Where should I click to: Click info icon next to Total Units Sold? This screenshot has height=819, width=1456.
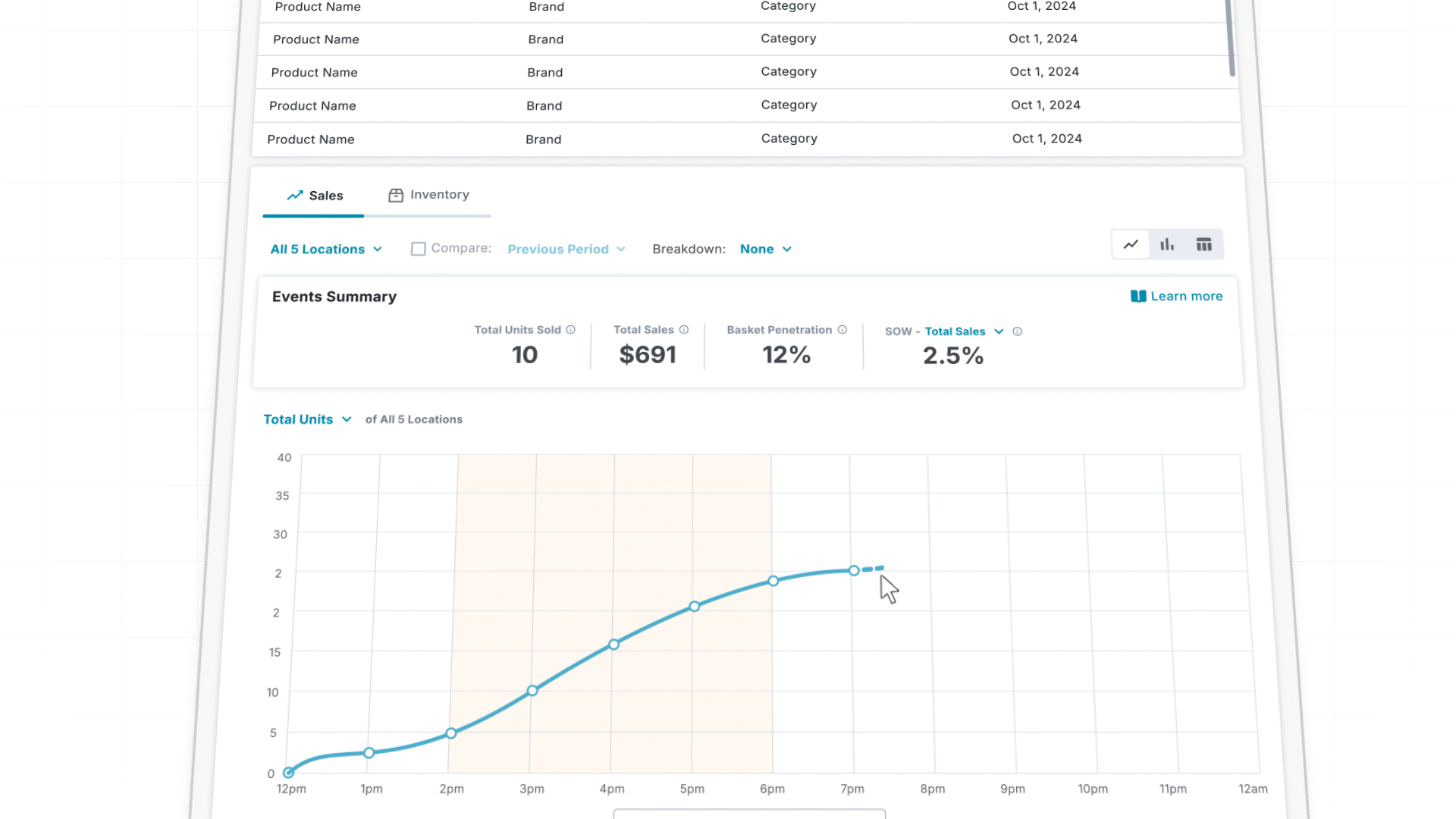571,330
